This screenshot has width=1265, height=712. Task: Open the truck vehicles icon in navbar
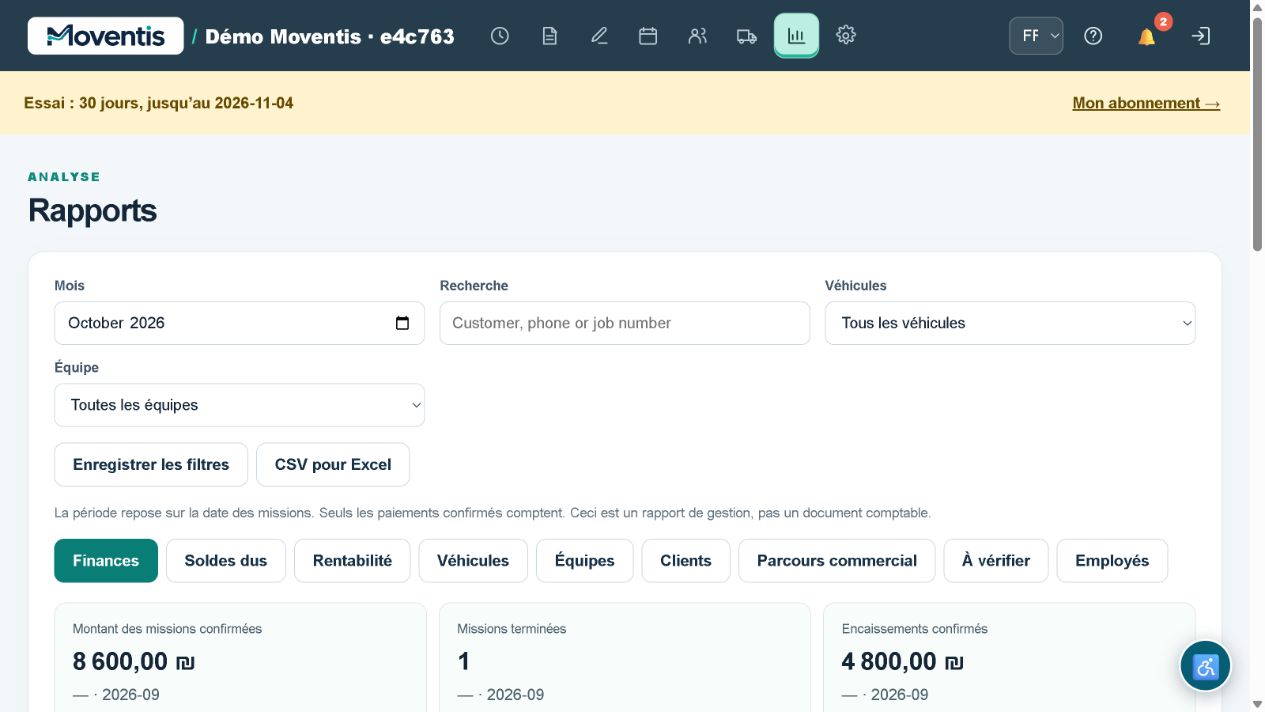pyautogui.click(x=747, y=36)
